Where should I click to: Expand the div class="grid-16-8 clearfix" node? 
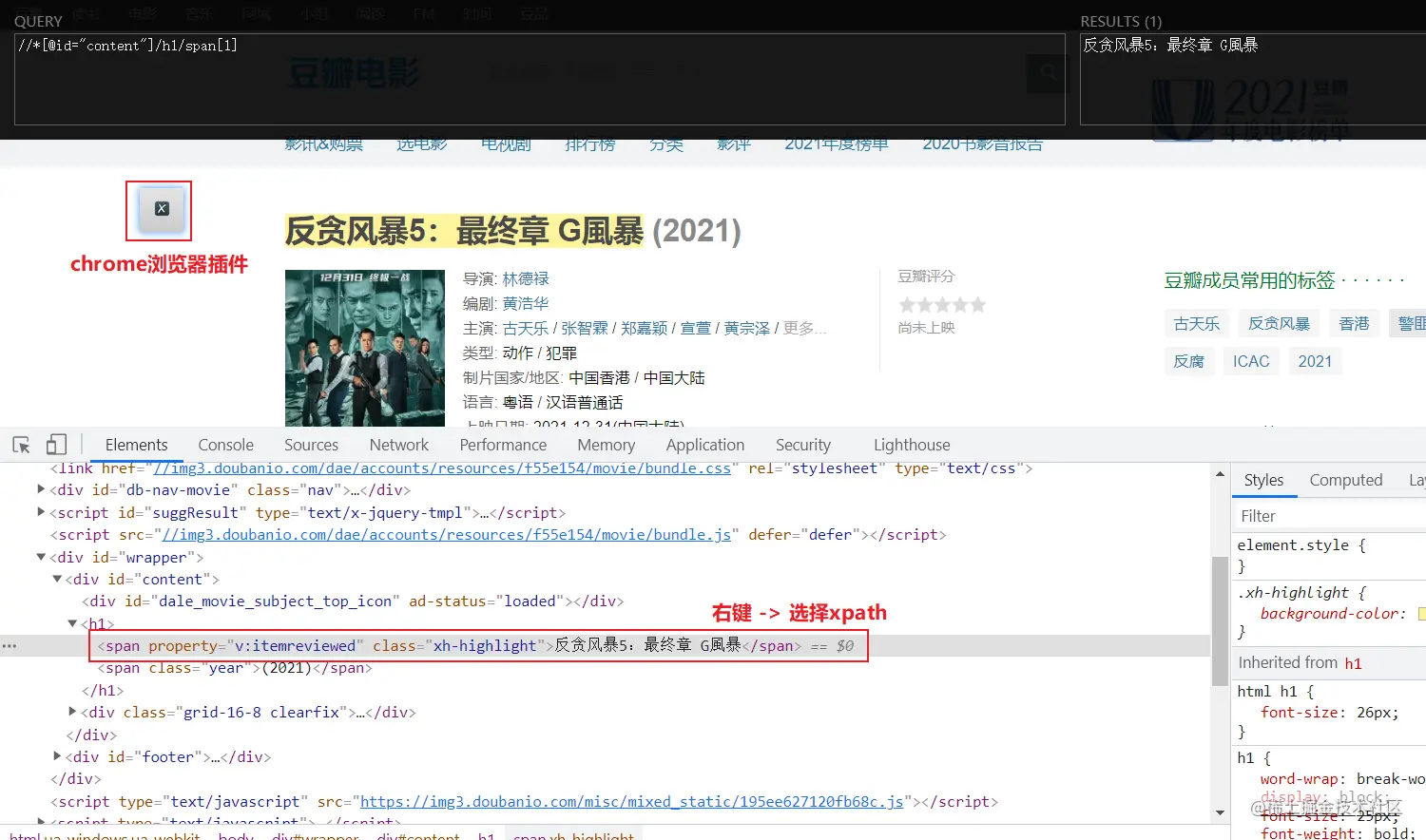(x=72, y=712)
